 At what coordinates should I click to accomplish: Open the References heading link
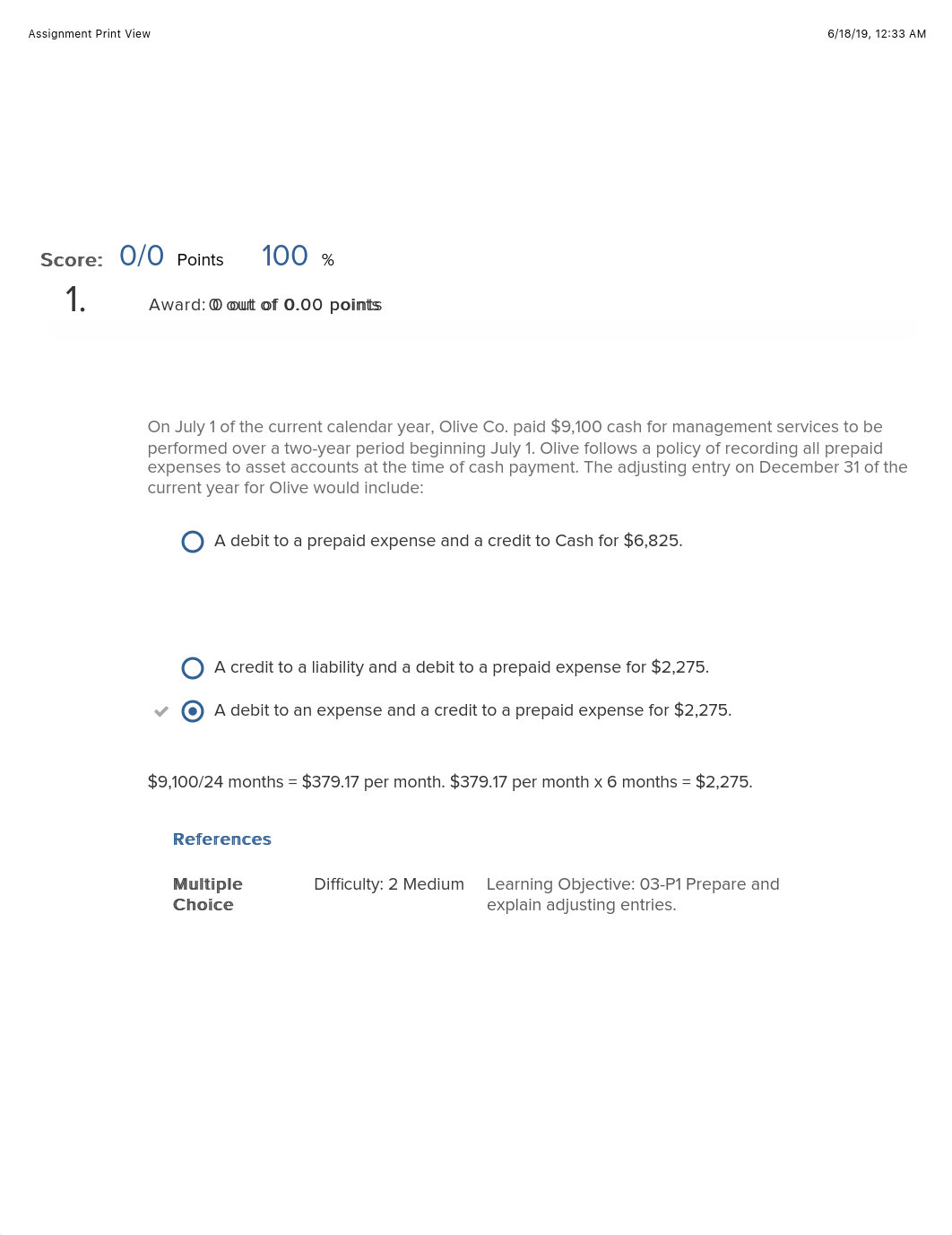(x=221, y=839)
